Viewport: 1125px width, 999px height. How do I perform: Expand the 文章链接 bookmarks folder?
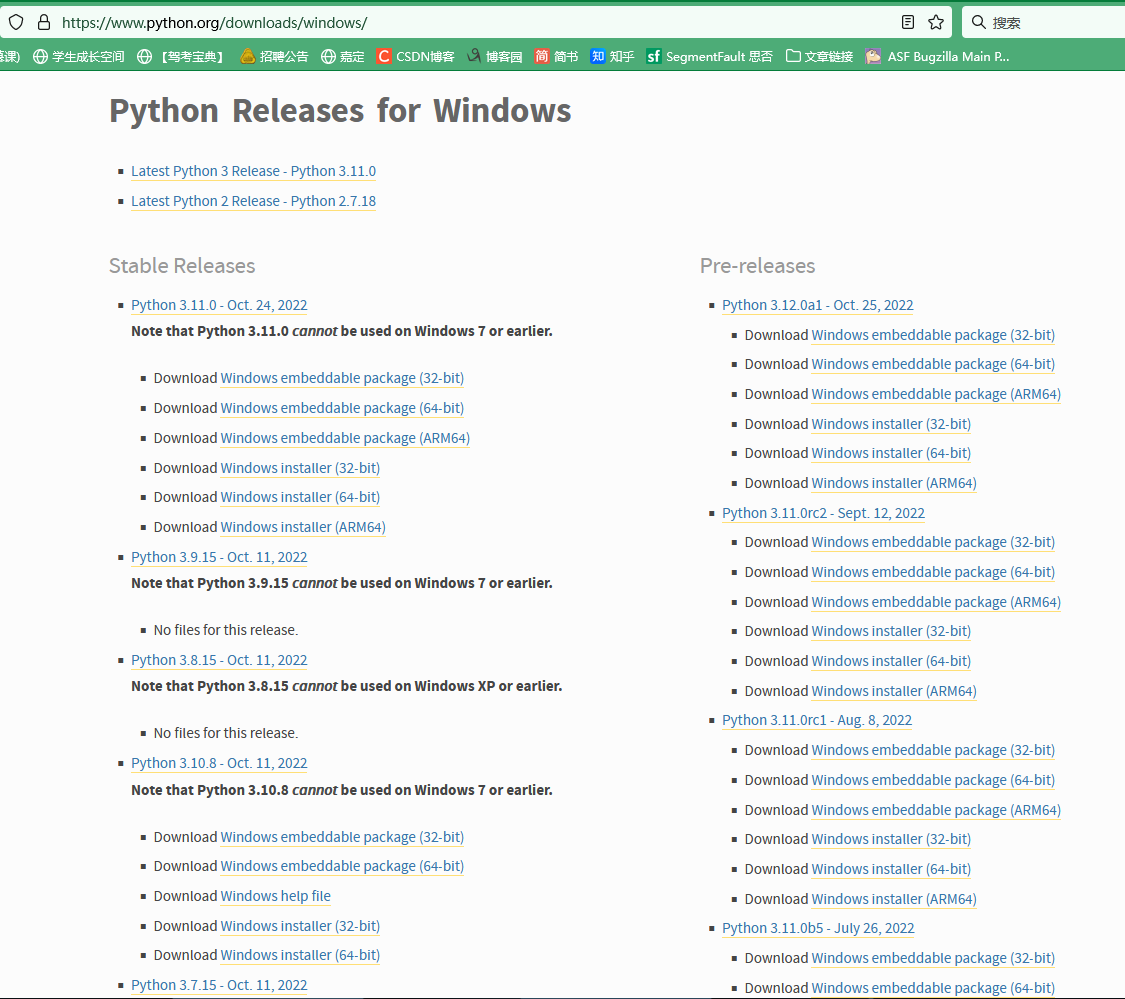pos(819,57)
